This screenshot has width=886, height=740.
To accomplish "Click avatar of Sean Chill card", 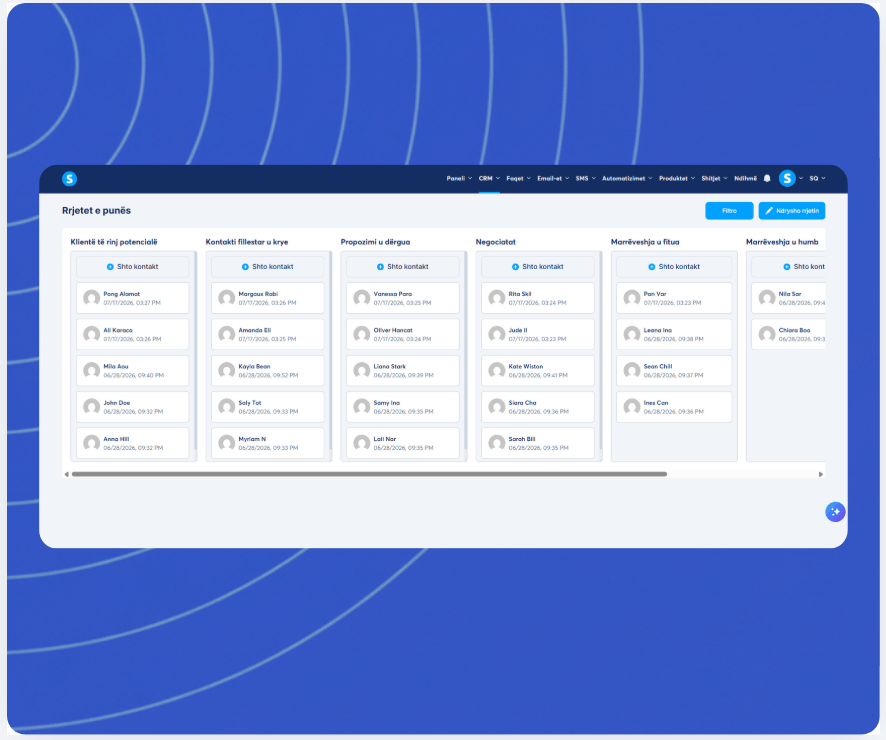I will point(632,371).
